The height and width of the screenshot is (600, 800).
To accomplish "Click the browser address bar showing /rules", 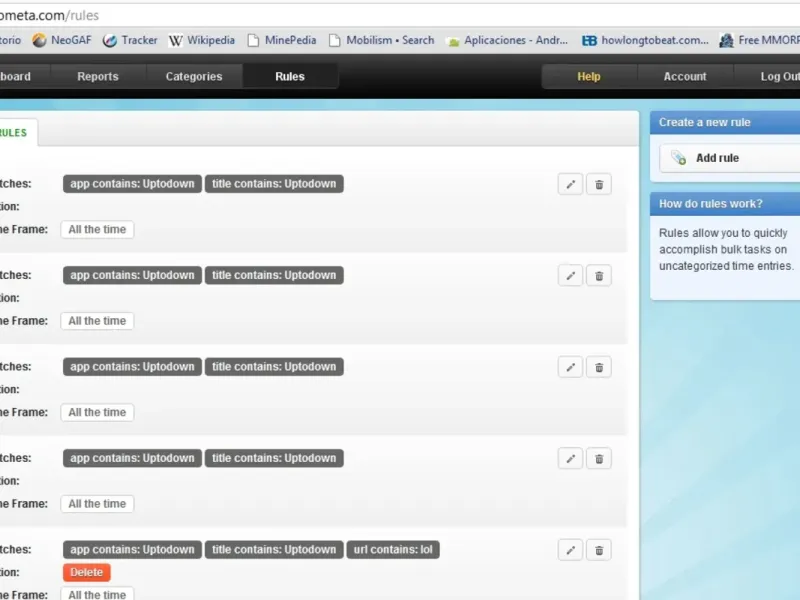I will [x=400, y=15].
